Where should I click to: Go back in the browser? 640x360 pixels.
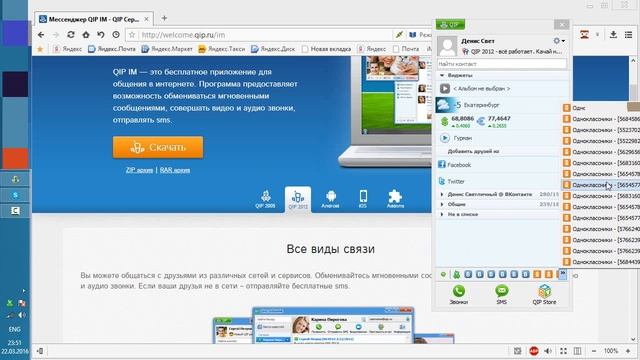41,35
